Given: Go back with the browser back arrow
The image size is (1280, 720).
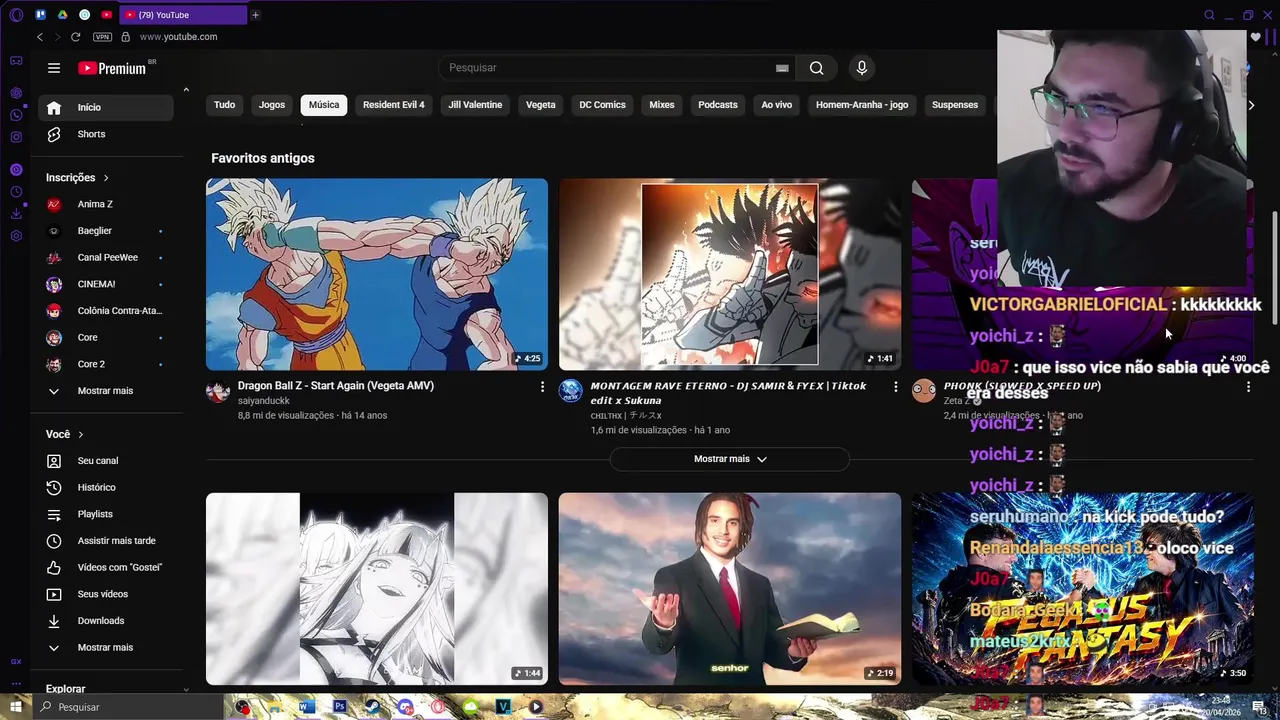Looking at the screenshot, I should click(40, 37).
